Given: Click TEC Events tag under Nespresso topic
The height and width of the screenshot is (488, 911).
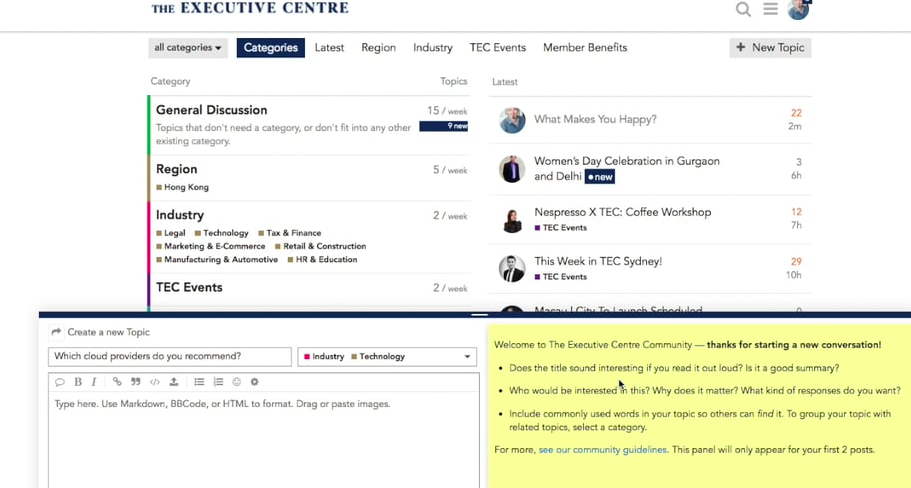Looking at the screenshot, I should [x=561, y=228].
